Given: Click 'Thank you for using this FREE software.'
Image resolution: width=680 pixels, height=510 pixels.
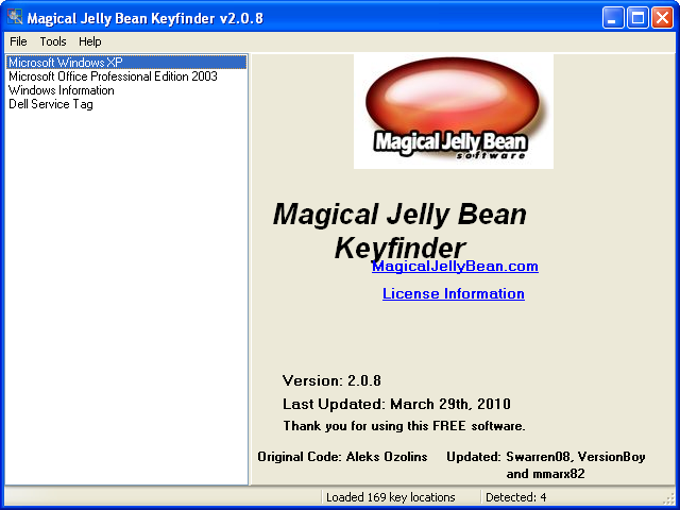Looking at the screenshot, I should click(x=404, y=426).
